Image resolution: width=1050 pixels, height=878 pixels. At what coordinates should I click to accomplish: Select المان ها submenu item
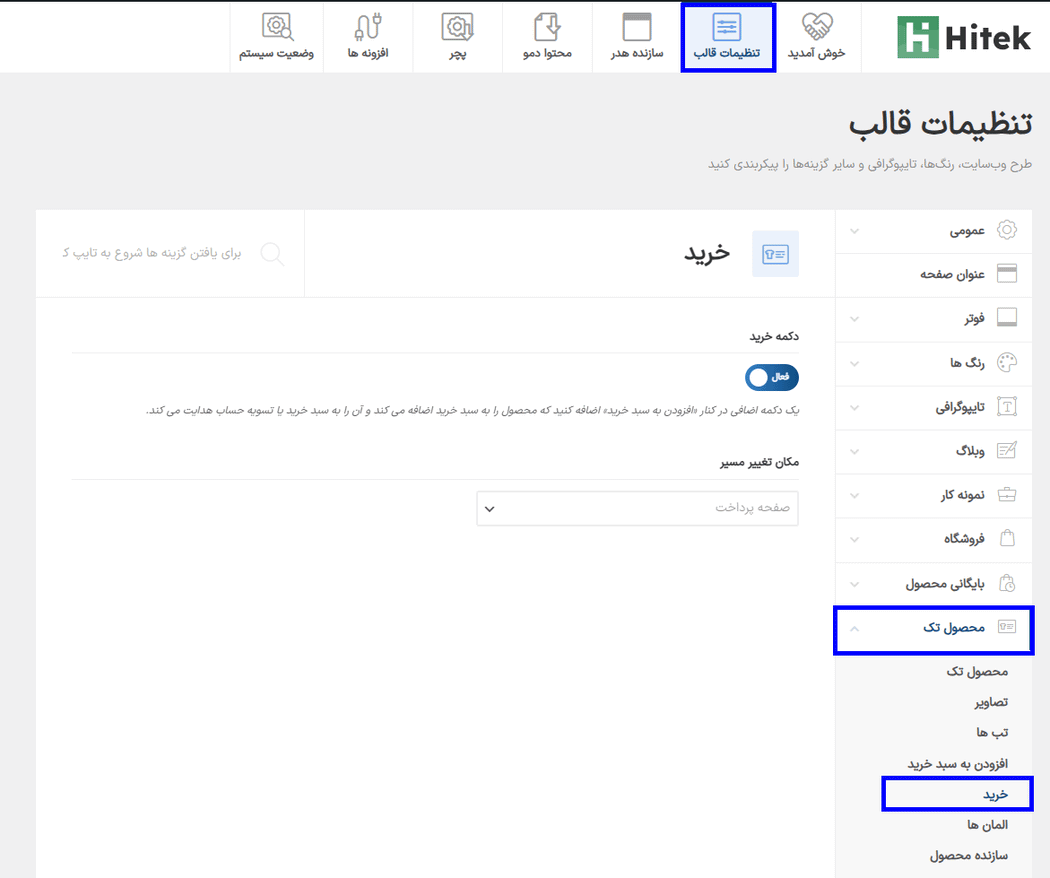pyautogui.click(x=988, y=825)
